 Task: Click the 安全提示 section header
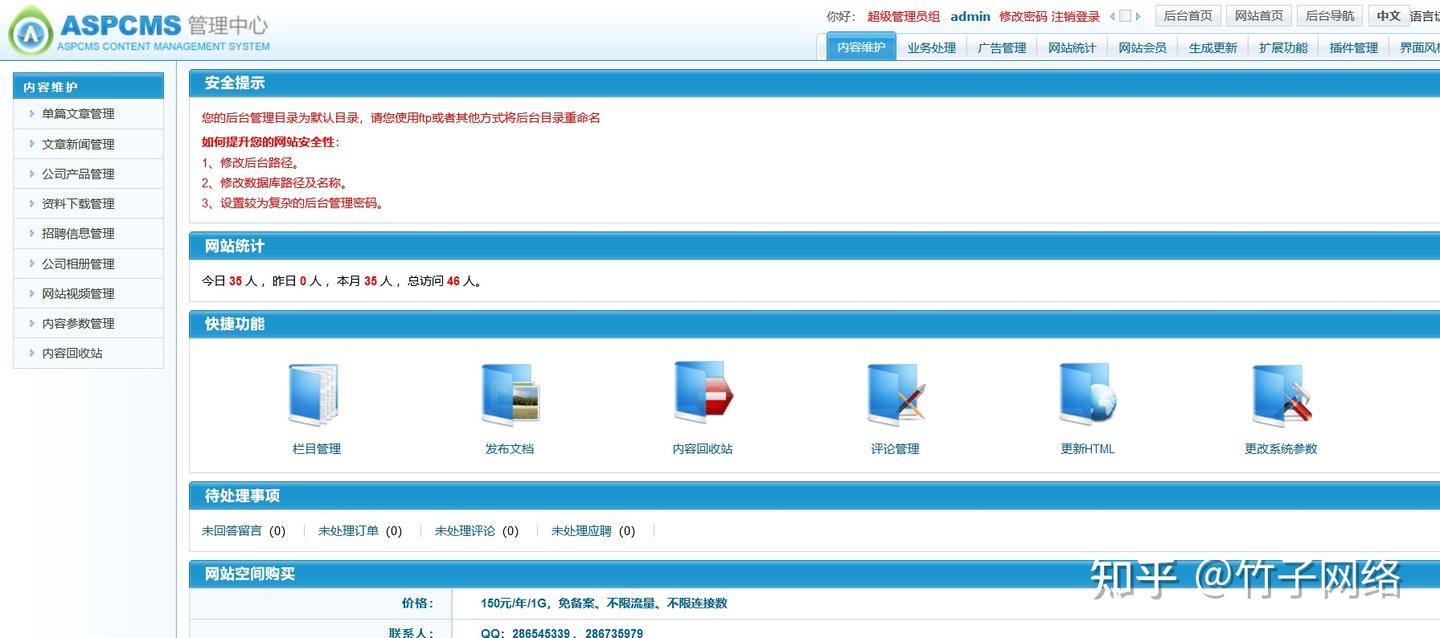[814, 83]
